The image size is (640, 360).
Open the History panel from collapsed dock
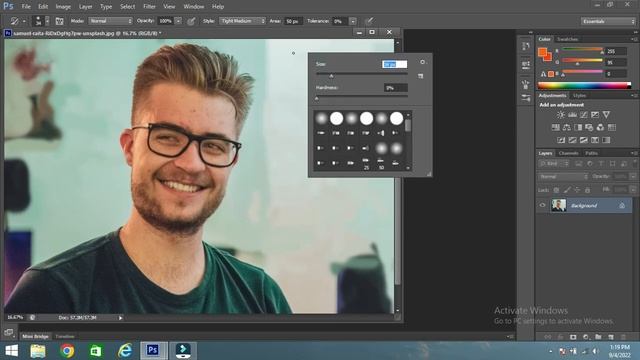click(x=526, y=46)
